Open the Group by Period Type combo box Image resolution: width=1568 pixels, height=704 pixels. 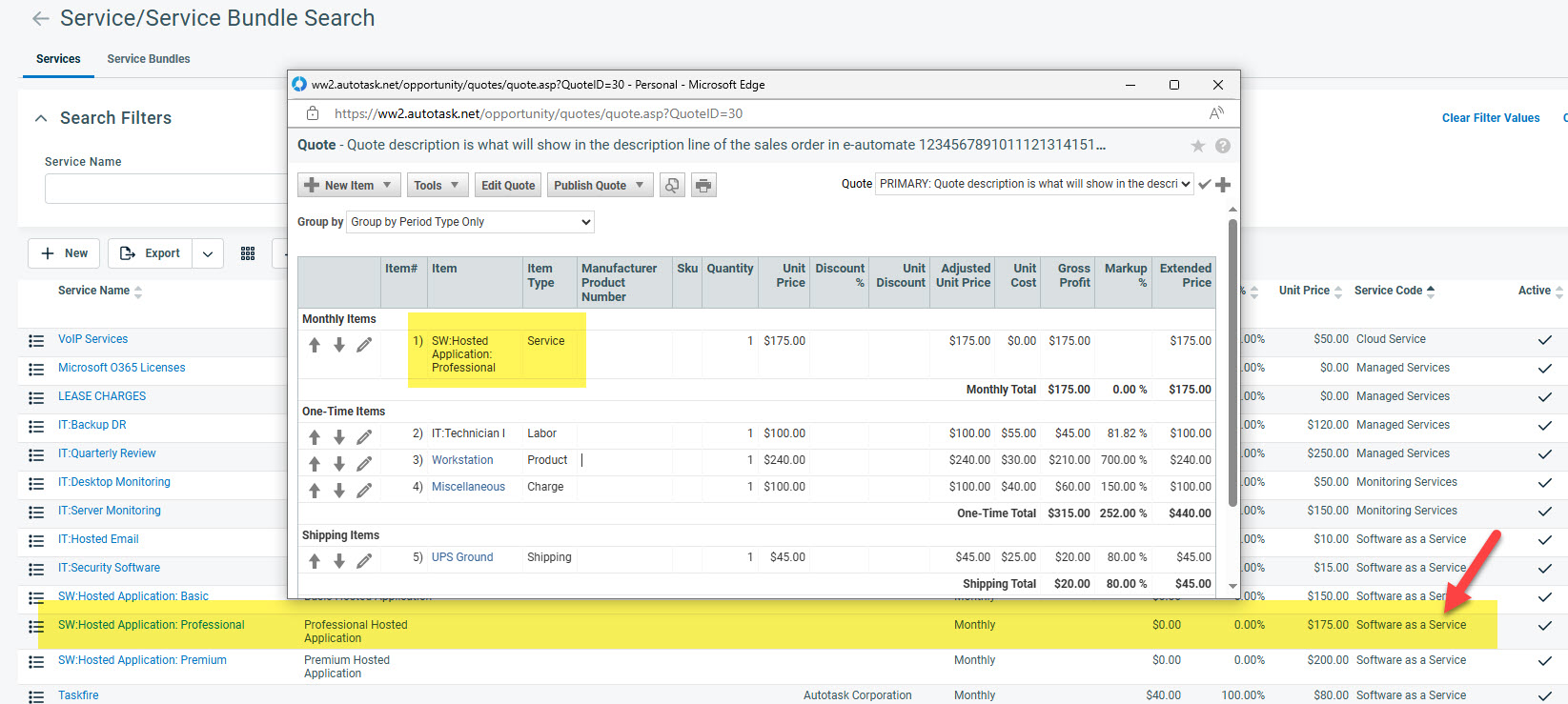pyautogui.click(x=471, y=222)
